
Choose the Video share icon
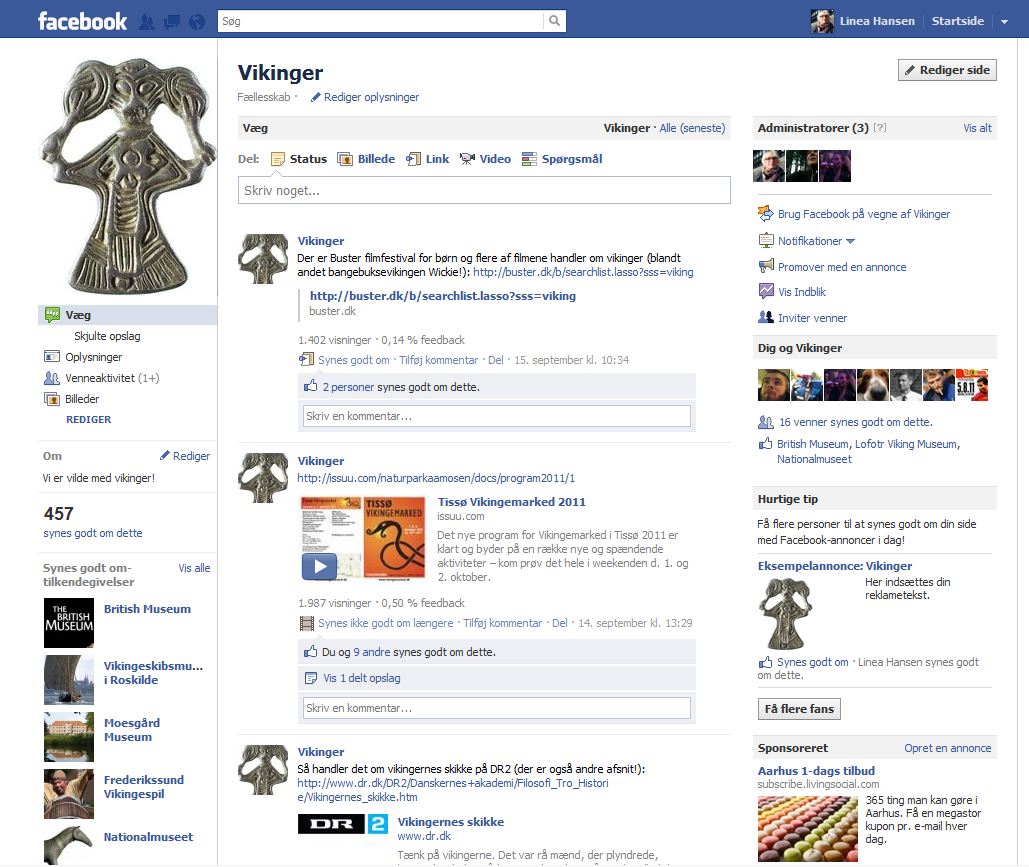467,159
